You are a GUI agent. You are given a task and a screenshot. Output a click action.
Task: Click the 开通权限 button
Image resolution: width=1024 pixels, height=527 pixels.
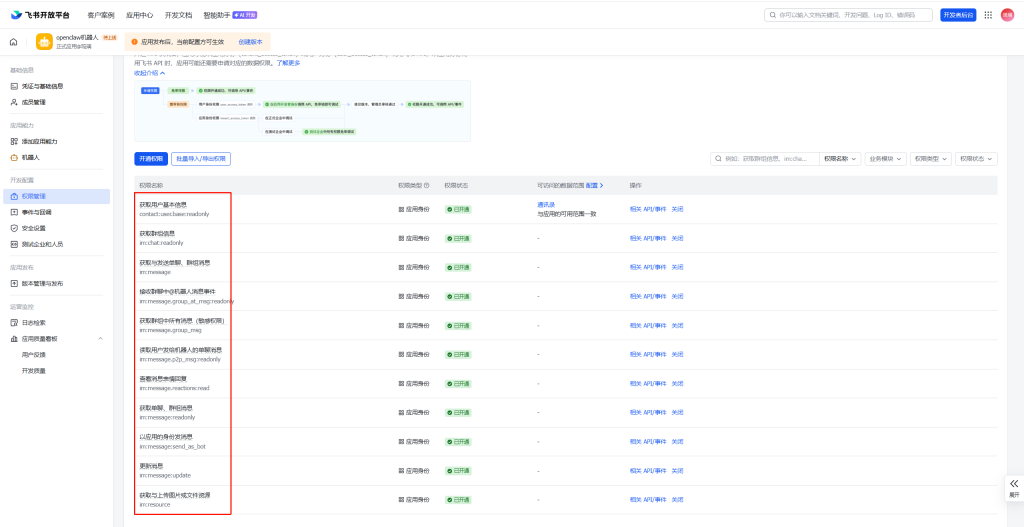[x=151, y=159]
